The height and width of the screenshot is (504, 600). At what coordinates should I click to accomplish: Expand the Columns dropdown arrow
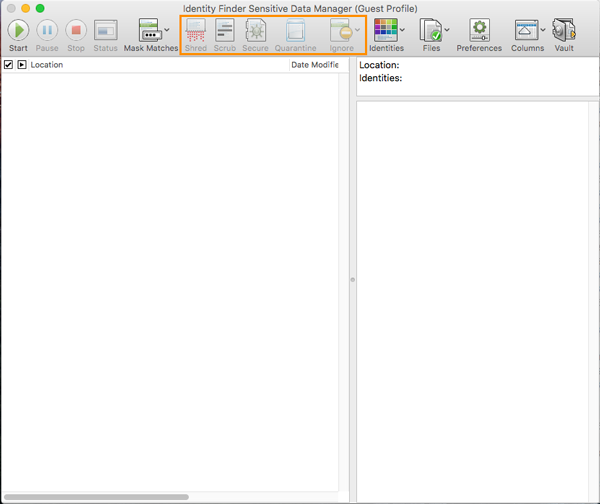tap(544, 30)
